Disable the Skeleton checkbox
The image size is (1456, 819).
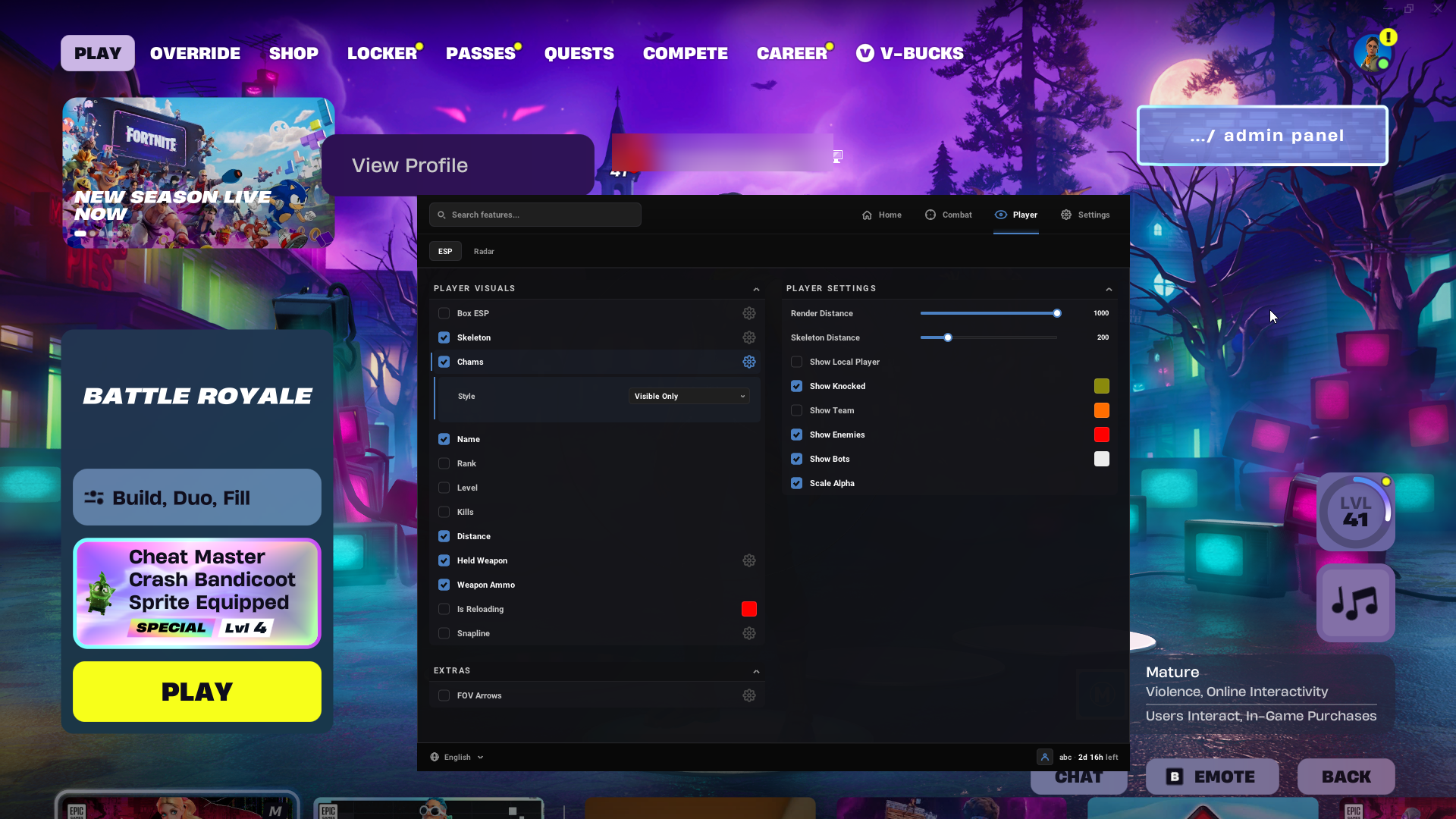coord(444,337)
